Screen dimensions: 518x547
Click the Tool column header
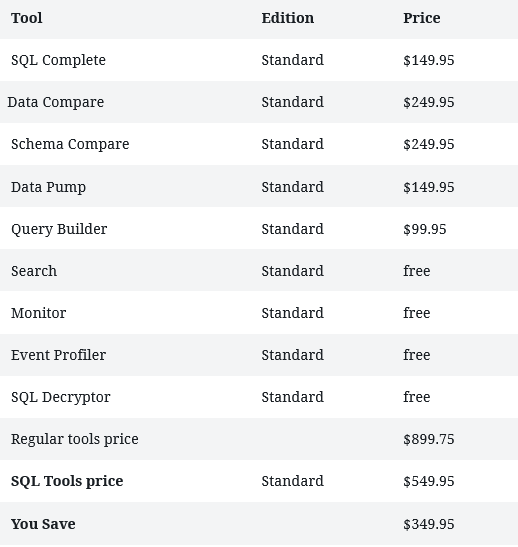[27, 18]
